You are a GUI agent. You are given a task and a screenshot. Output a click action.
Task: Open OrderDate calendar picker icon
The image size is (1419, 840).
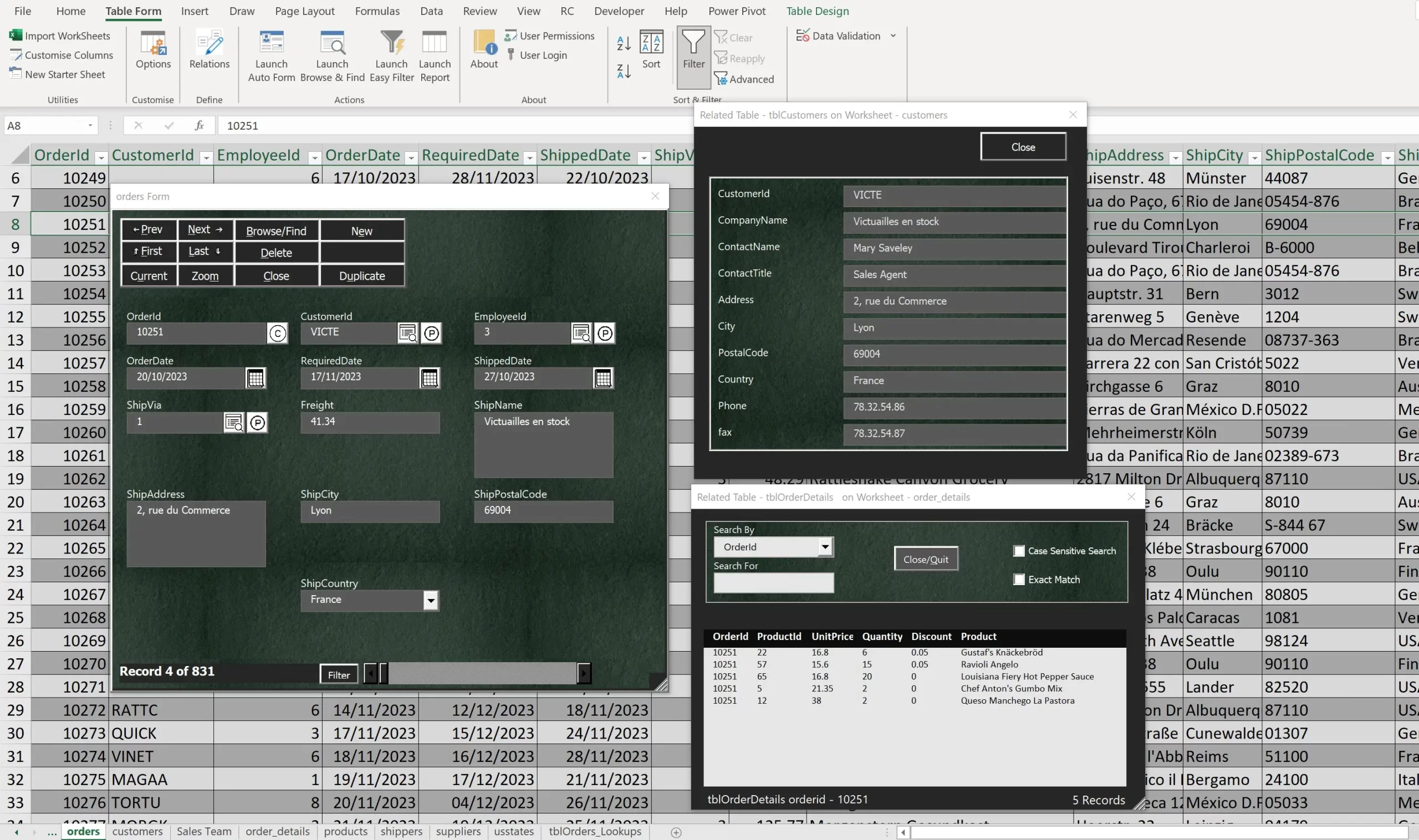pyautogui.click(x=256, y=377)
